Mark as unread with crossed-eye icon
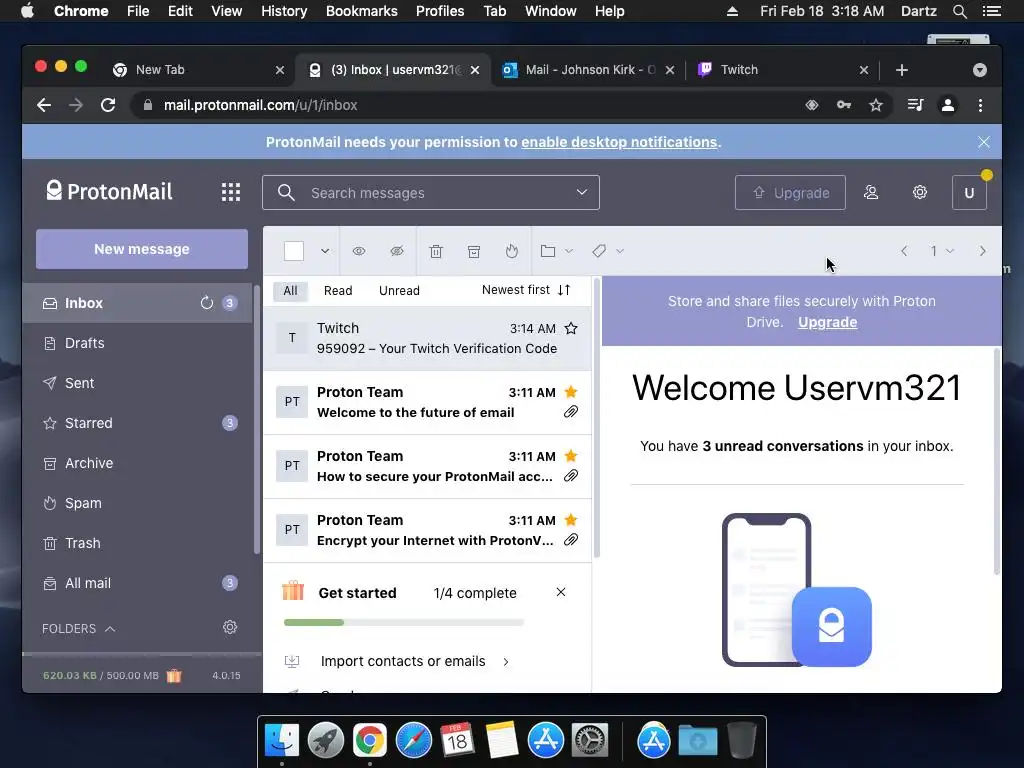 pos(396,251)
